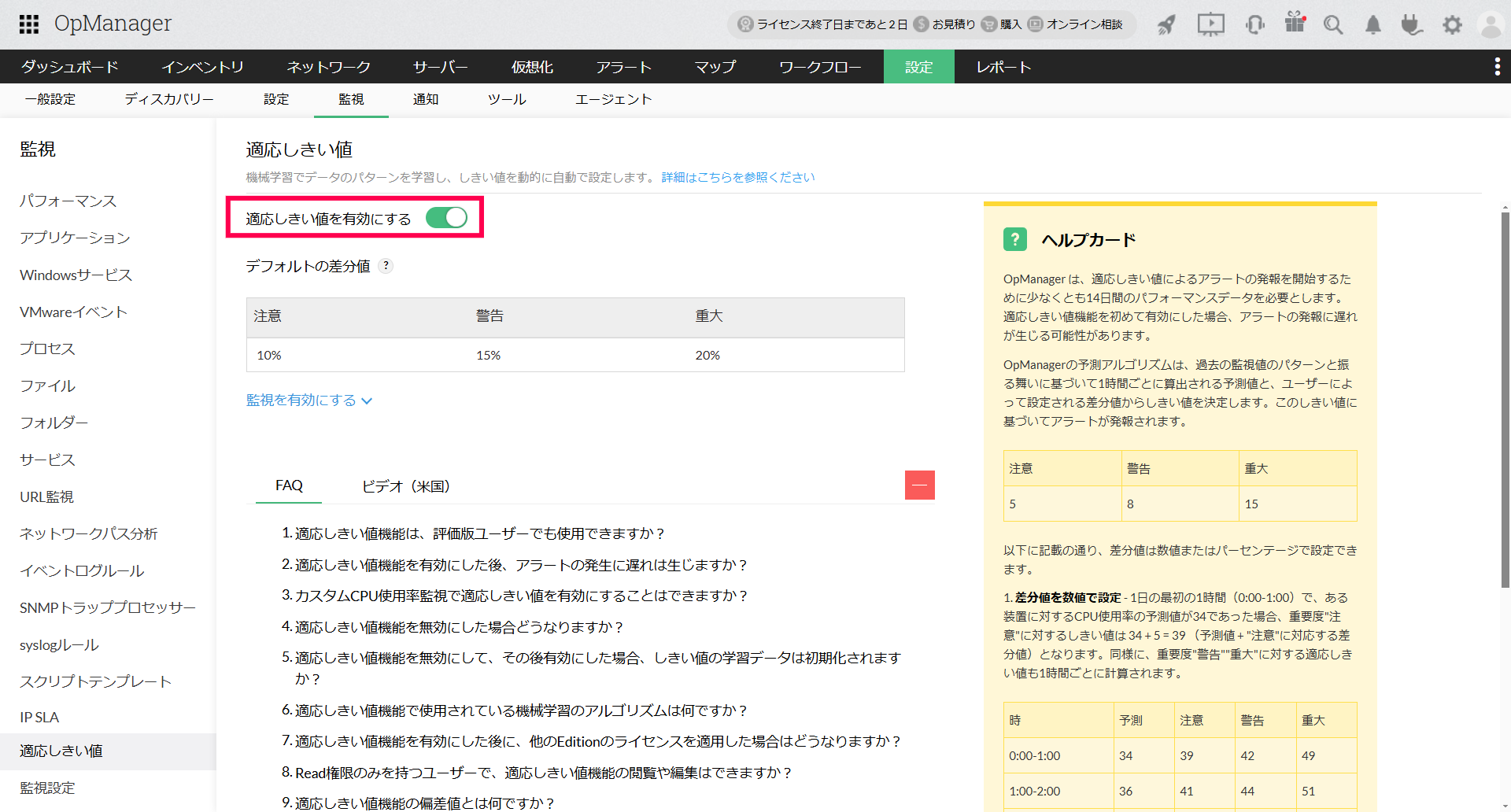Toggle the 適応しきい値を有効にする switch
The height and width of the screenshot is (812, 1511).
click(446, 218)
